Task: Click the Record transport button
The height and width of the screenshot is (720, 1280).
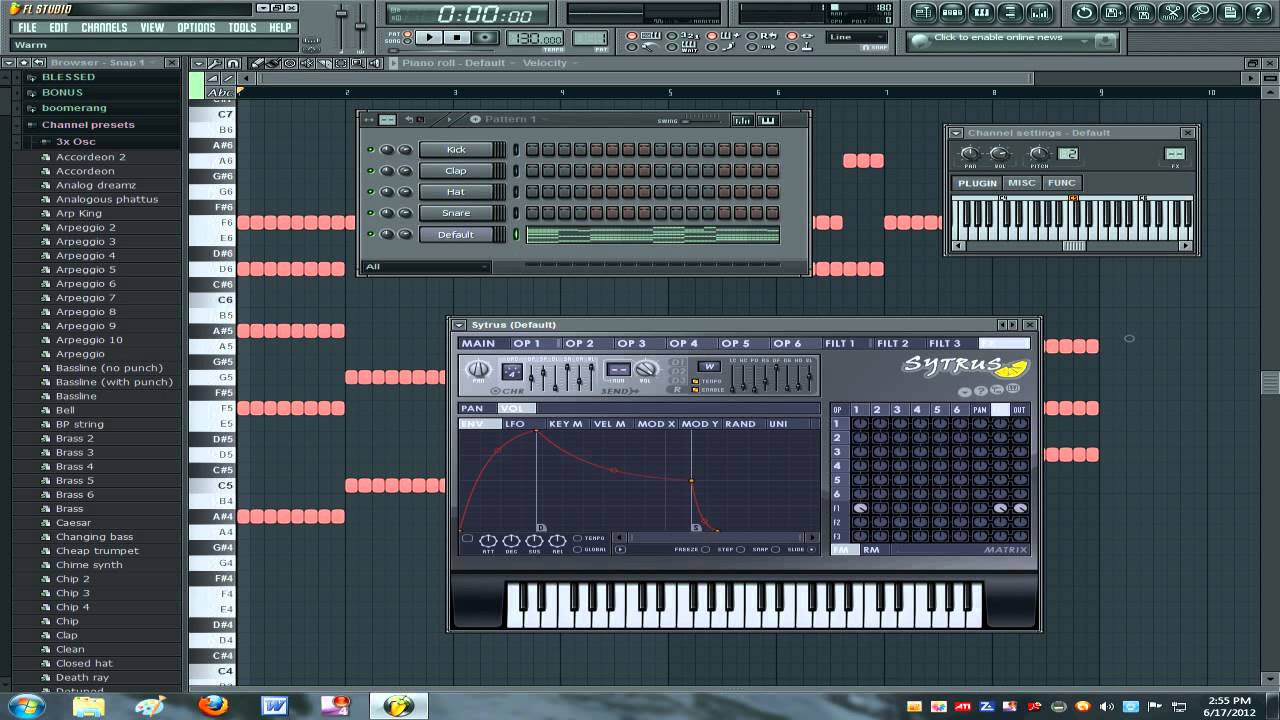Action: click(x=485, y=37)
